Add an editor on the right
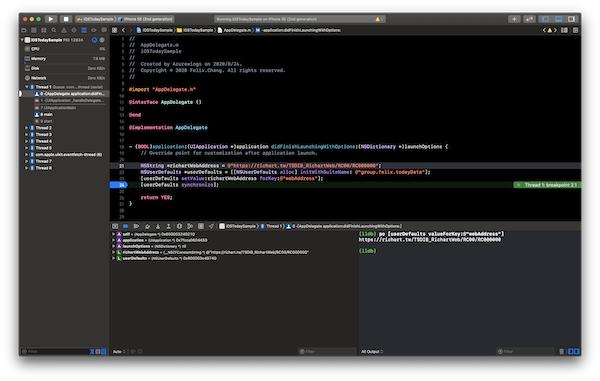Image resolution: width=600 pixels, height=381 pixels. pos(575,30)
